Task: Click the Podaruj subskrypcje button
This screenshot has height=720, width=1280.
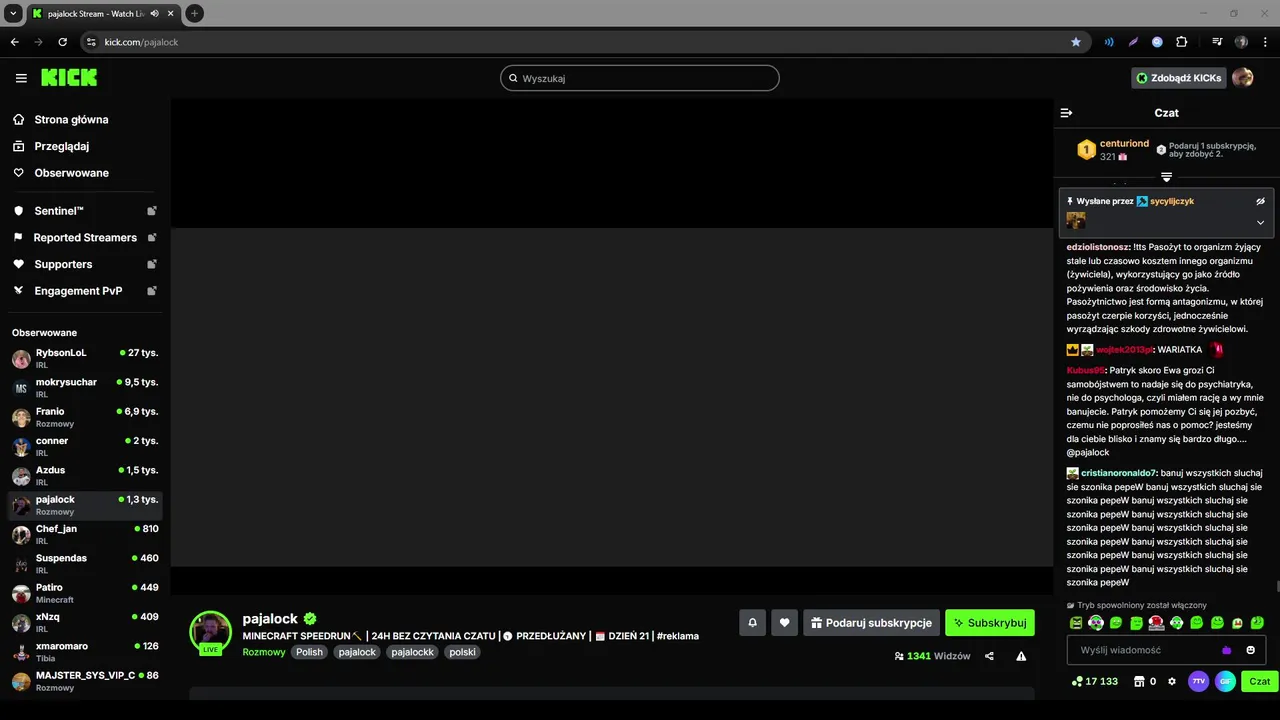Action: click(x=871, y=623)
